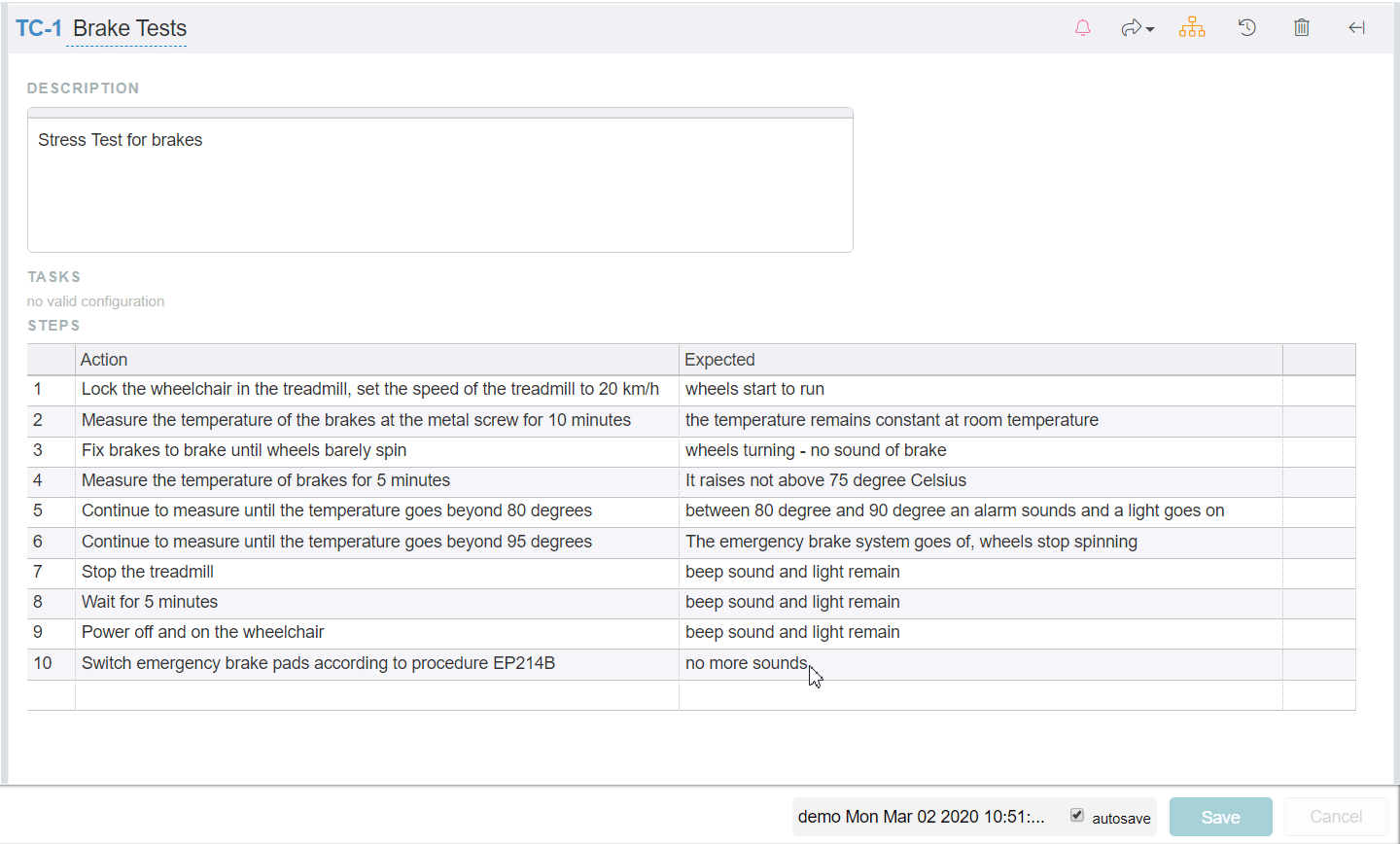Click the TC-1 item ID

pyautogui.click(x=39, y=29)
